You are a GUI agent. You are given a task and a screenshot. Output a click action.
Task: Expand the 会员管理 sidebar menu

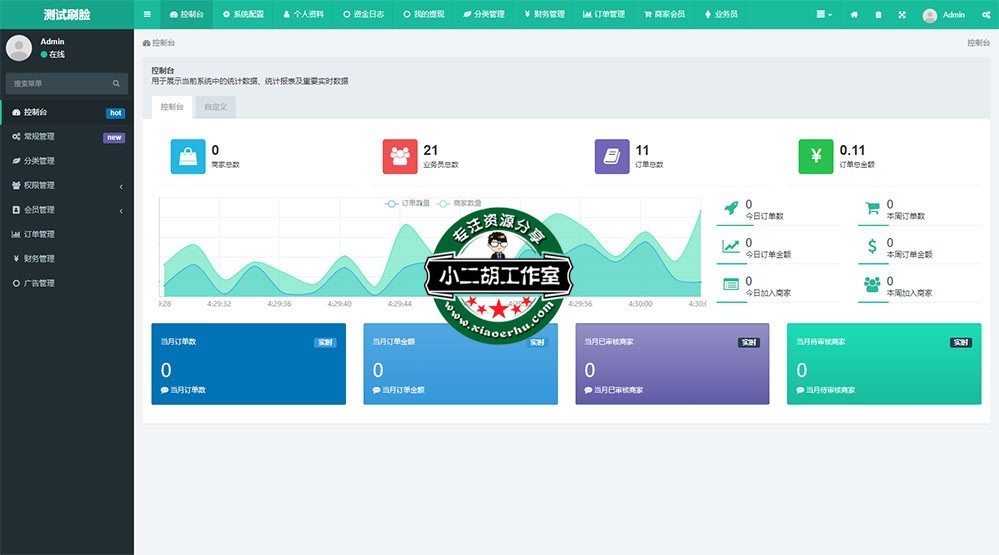click(66, 210)
